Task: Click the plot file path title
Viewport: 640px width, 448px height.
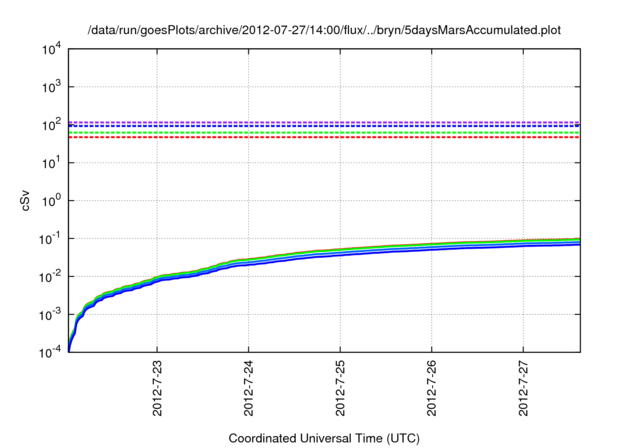Action: [x=324, y=30]
